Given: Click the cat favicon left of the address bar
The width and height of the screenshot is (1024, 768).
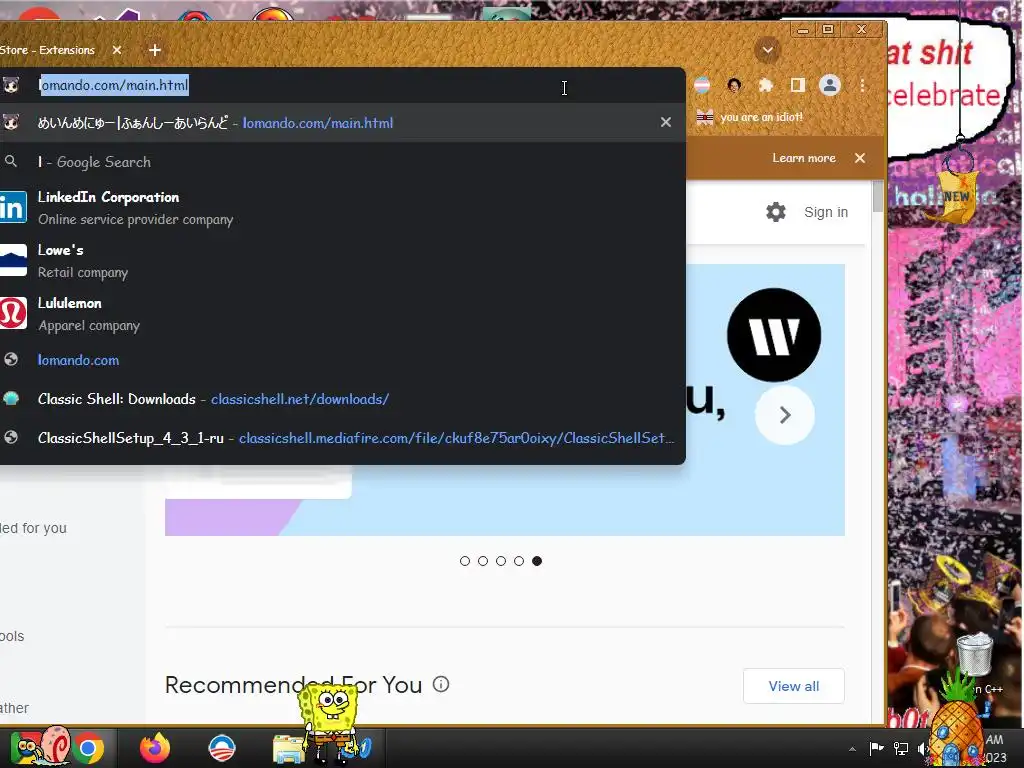Looking at the screenshot, I should (x=11, y=85).
